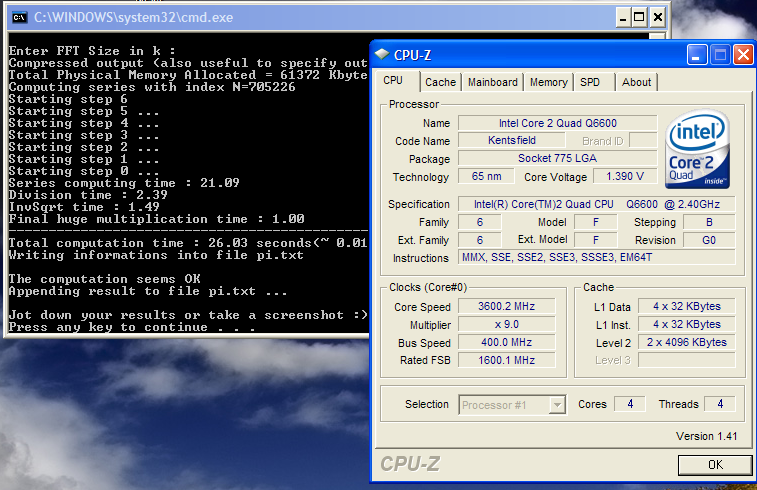The image size is (757, 490).
Task: Click the Code Name Kentsfield field
Action: [x=512, y=140]
